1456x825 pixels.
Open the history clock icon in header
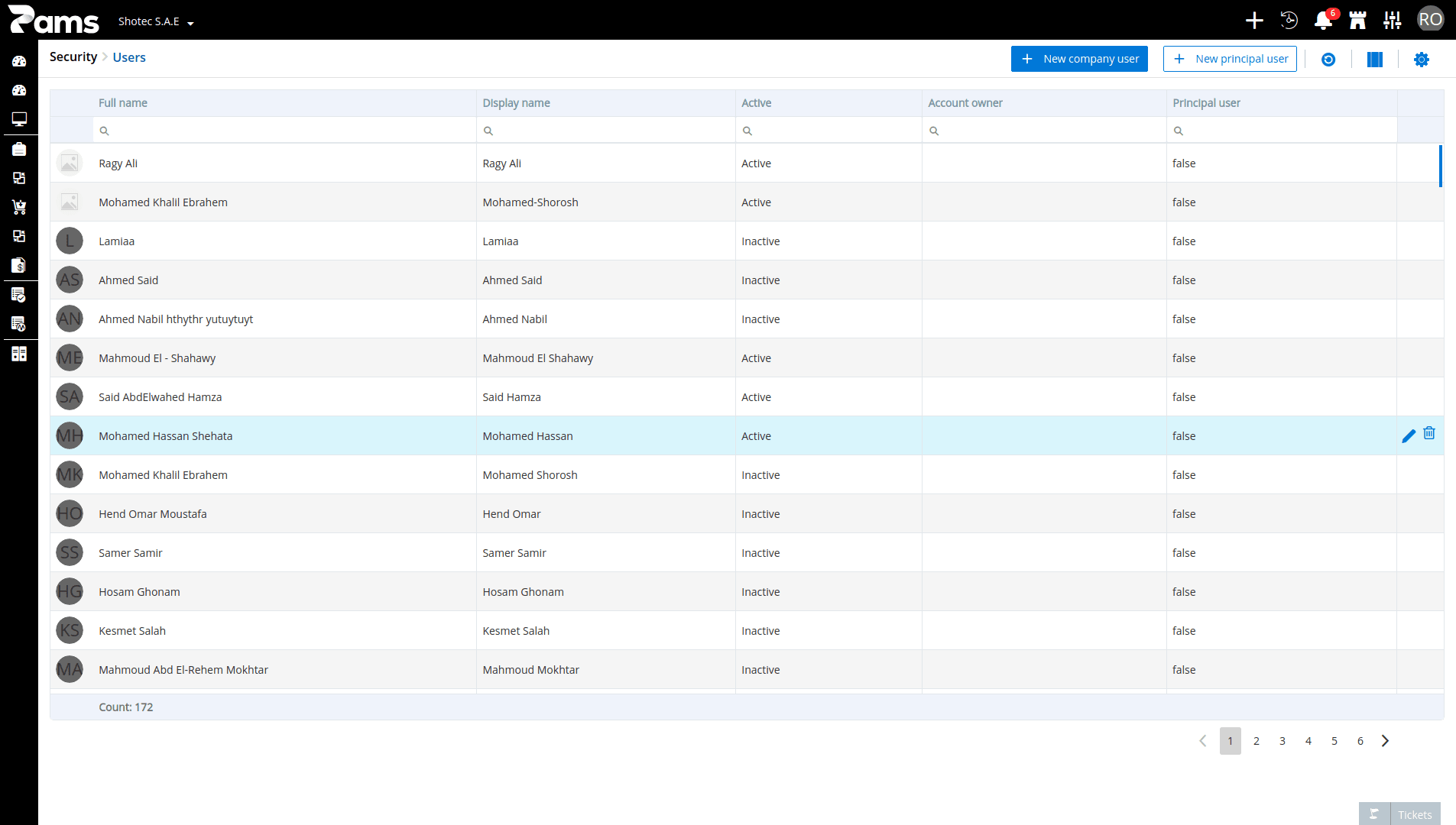pyautogui.click(x=1289, y=21)
